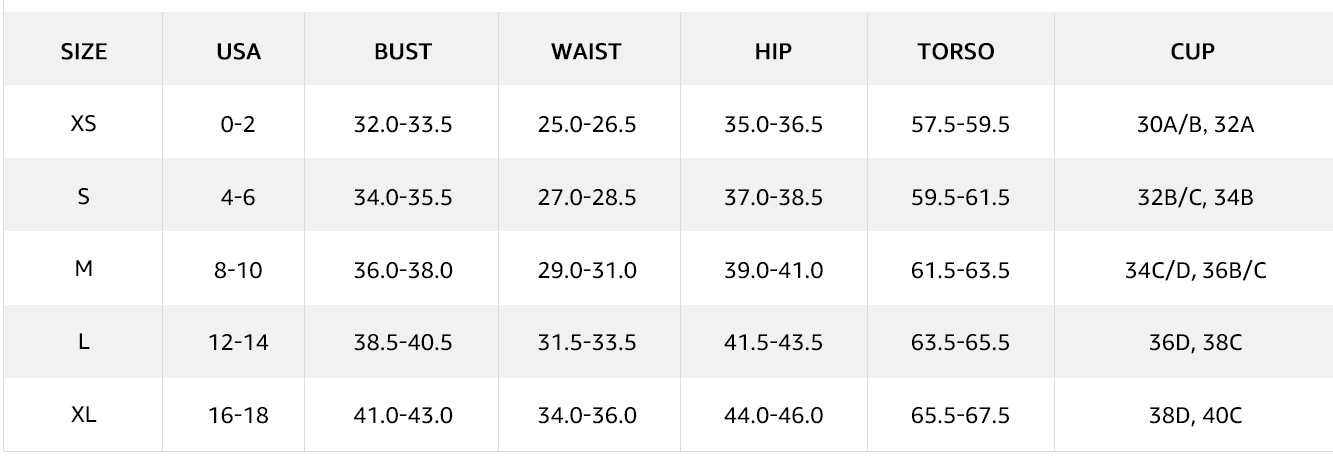Click torso value 57.5-59.5

pos(960,126)
